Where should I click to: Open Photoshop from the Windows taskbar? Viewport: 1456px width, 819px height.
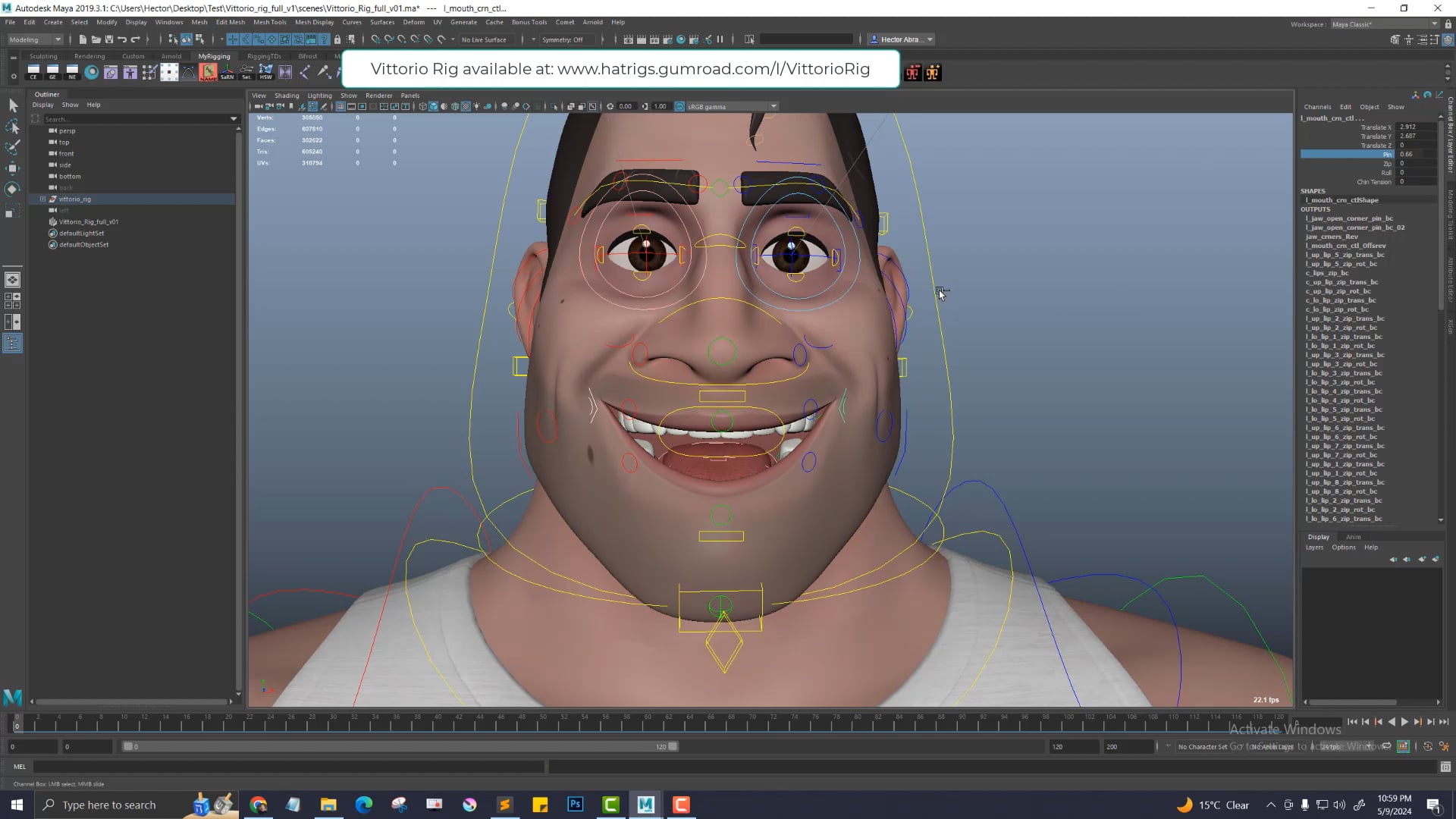575,805
